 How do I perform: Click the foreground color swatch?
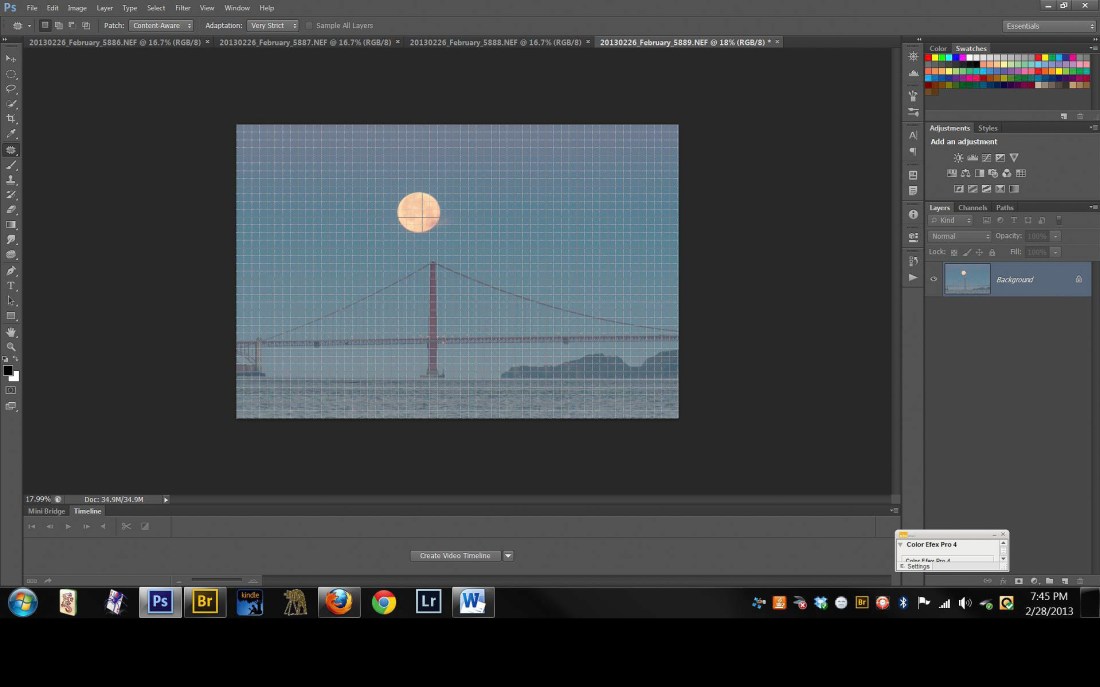pyautogui.click(x=8, y=370)
